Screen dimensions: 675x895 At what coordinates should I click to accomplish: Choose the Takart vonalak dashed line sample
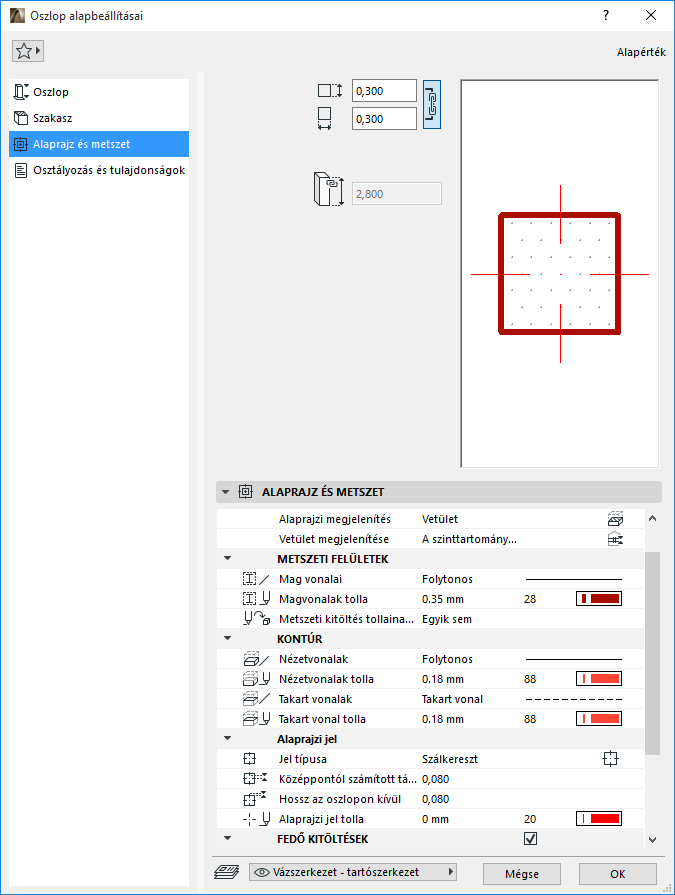(573, 699)
